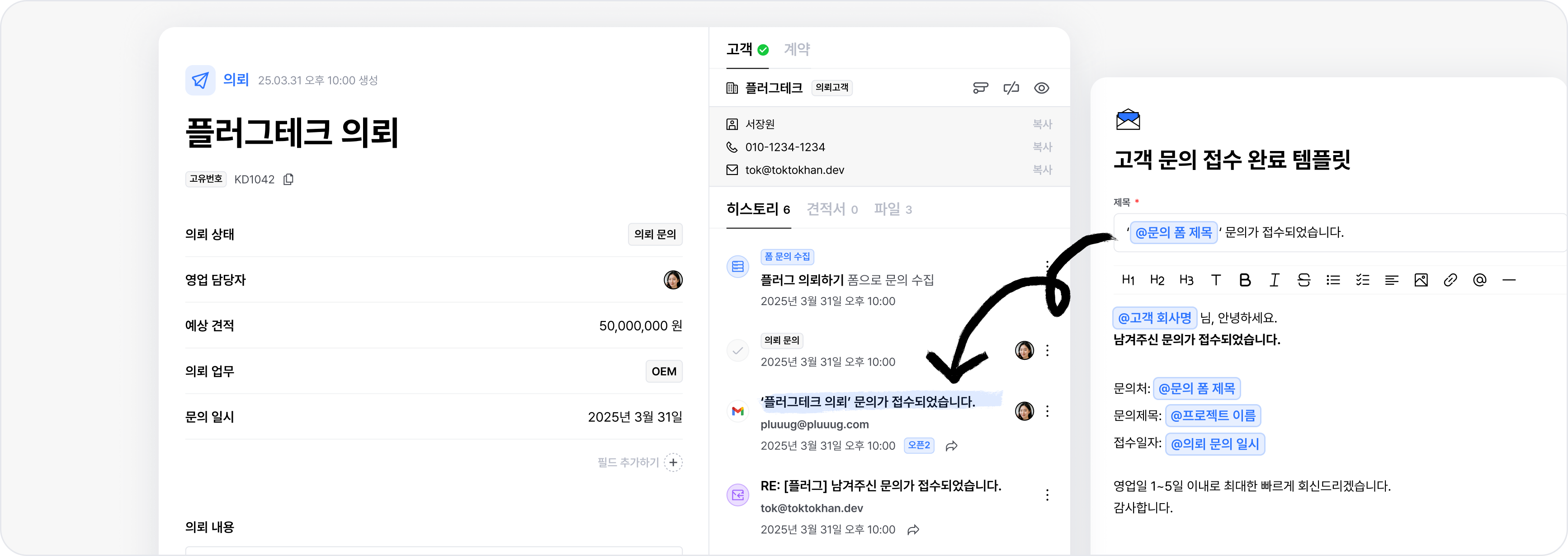The width and height of the screenshot is (1568, 556).
Task: Switch to the 계약 tab
Action: [x=797, y=49]
